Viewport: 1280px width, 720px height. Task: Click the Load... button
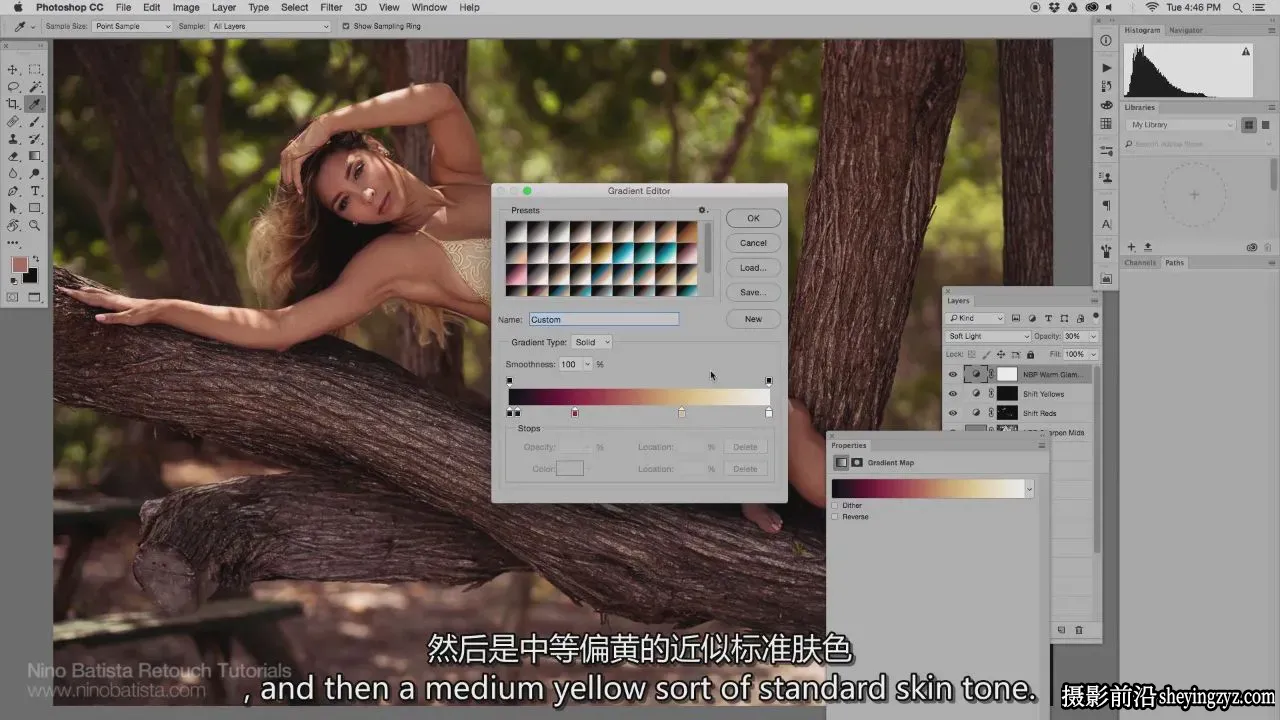[753, 268]
